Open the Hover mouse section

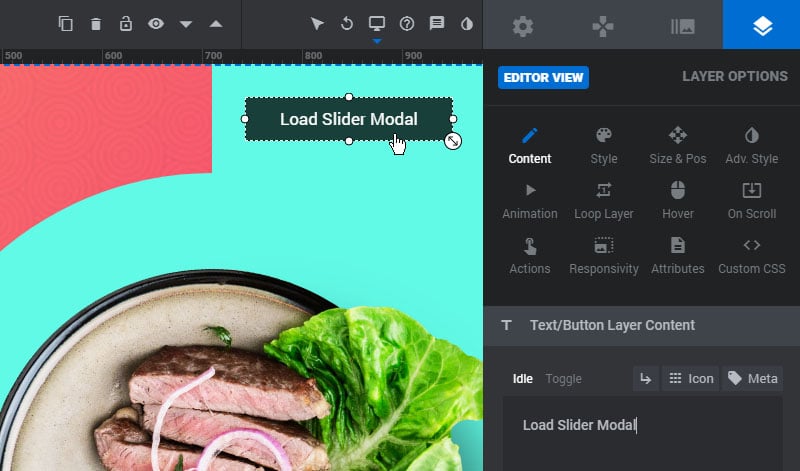click(678, 202)
